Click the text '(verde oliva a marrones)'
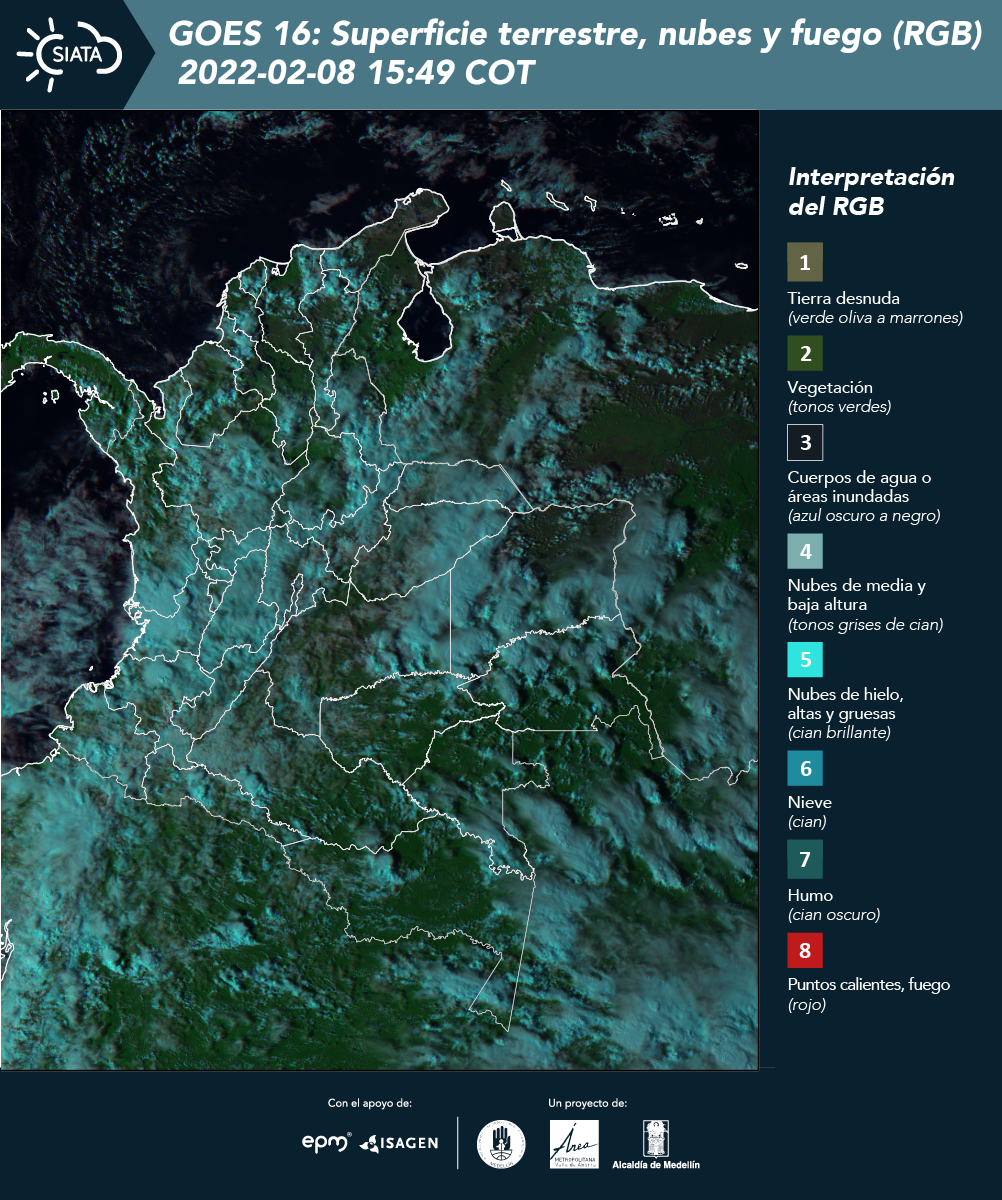Viewport: 1002px width, 1200px height. (x=875, y=318)
